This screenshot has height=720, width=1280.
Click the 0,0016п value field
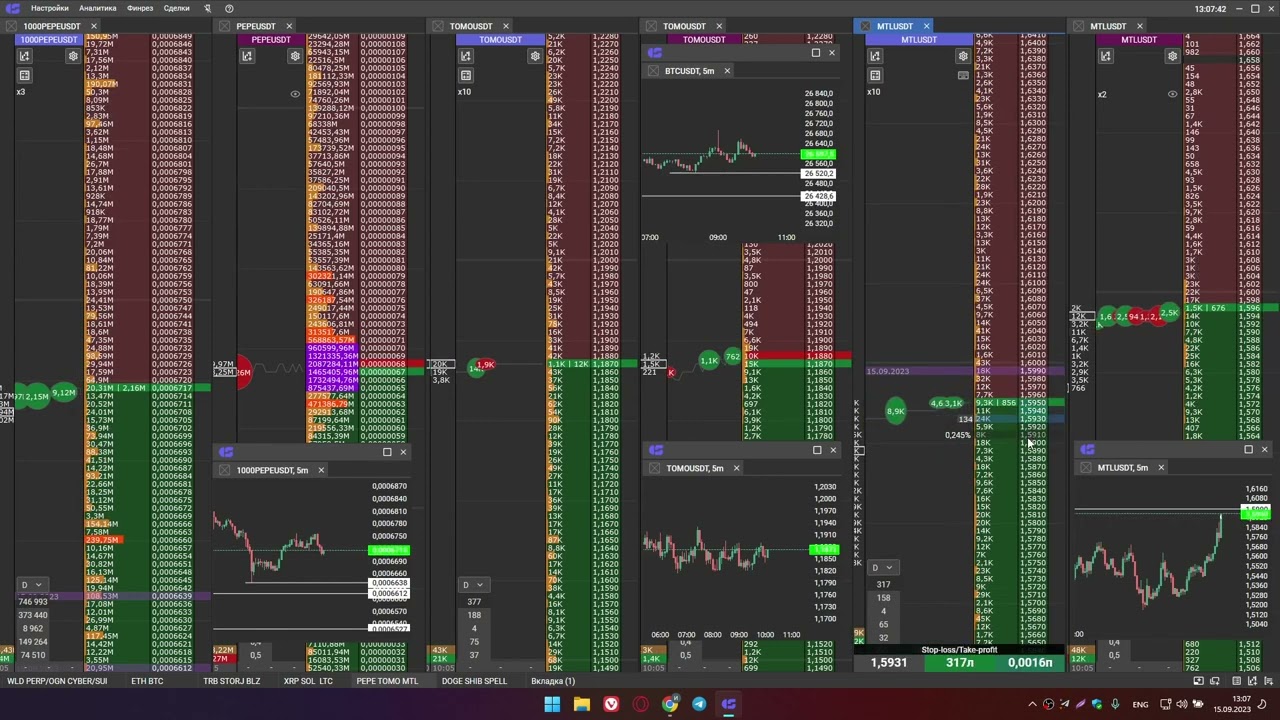[x=1029, y=663]
